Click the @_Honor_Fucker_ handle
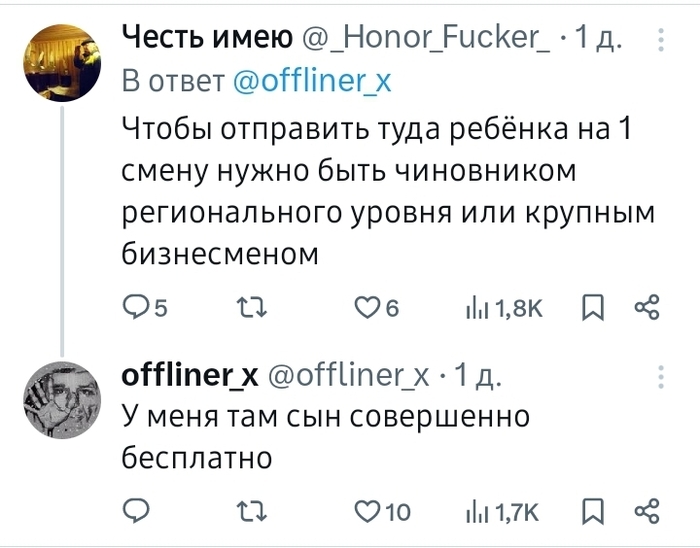 pyautogui.click(x=425, y=40)
